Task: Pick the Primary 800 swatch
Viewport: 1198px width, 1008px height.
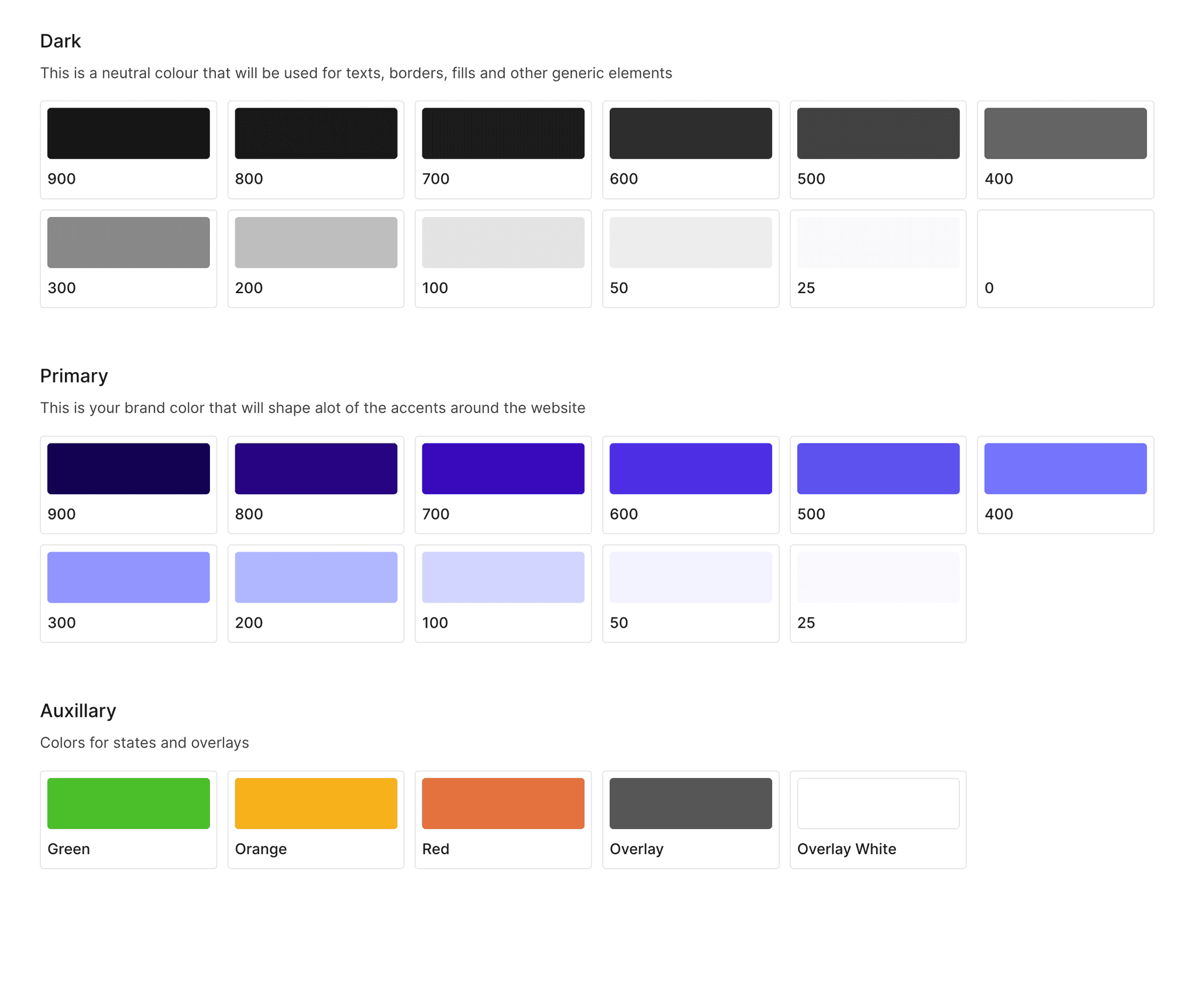Action: click(316, 468)
